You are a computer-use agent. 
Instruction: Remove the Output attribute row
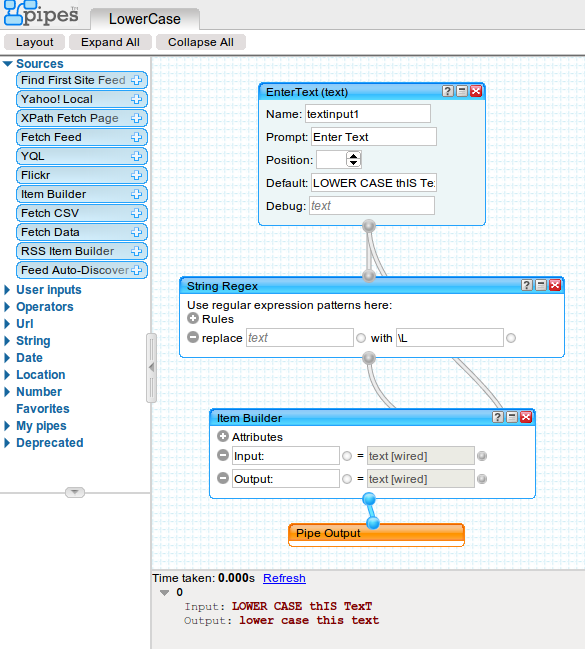click(223, 478)
